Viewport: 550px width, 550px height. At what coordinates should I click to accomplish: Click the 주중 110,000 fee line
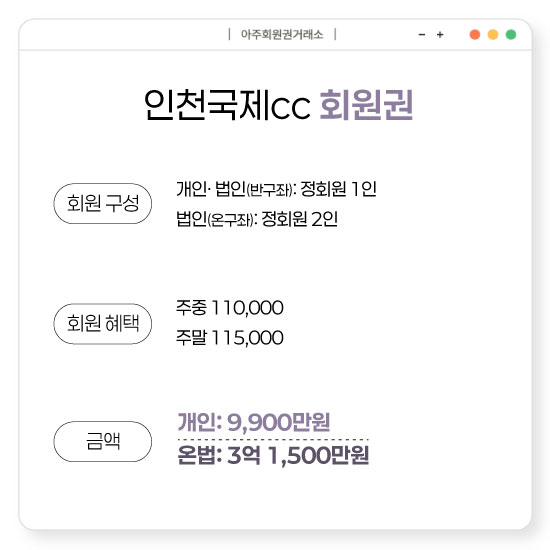pos(230,308)
